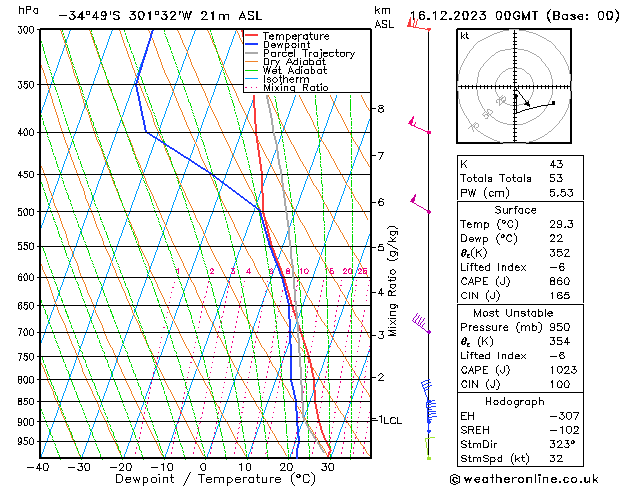Click the gray Parcel Trajectory line sample
Image resolution: width=629 pixels, height=486 pixels.
pos(251,53)
